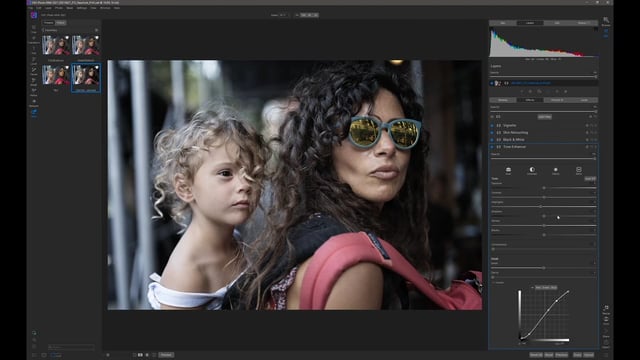
Task: Switch to the Develop tab
Action: [x=503, y=100]
